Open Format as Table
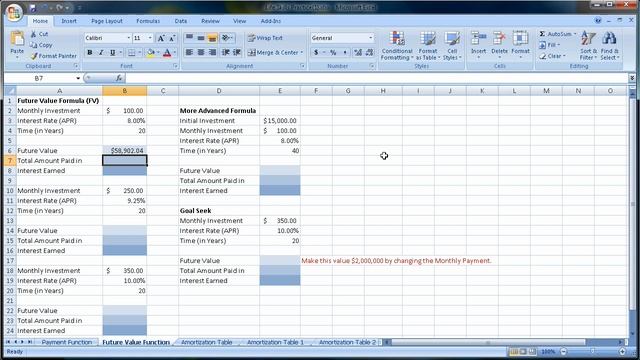 point(428,46)
